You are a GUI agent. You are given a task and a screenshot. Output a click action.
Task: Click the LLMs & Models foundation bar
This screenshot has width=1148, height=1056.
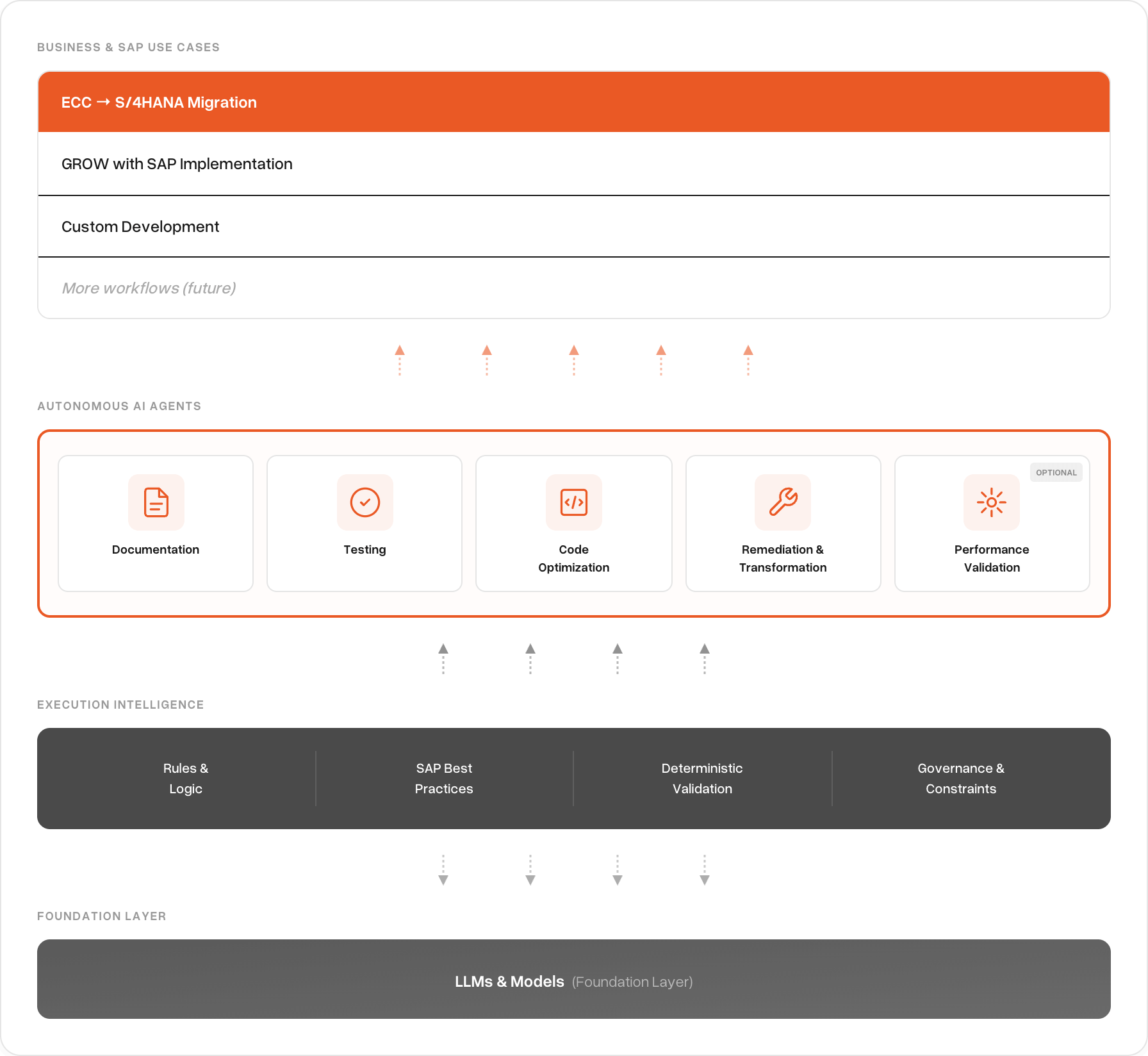coord(574,980)
